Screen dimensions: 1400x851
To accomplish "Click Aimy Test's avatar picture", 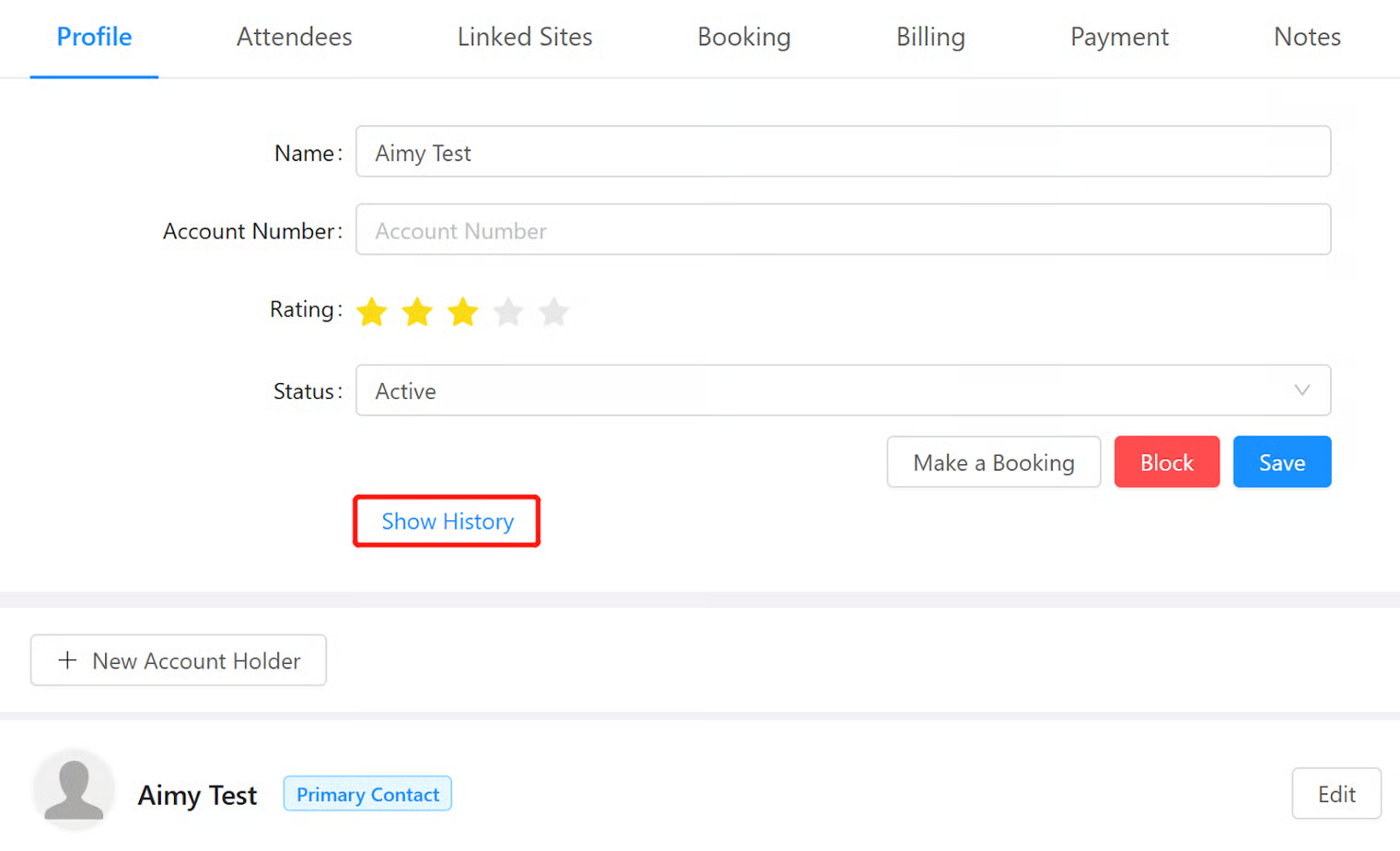I will point(74,790).
